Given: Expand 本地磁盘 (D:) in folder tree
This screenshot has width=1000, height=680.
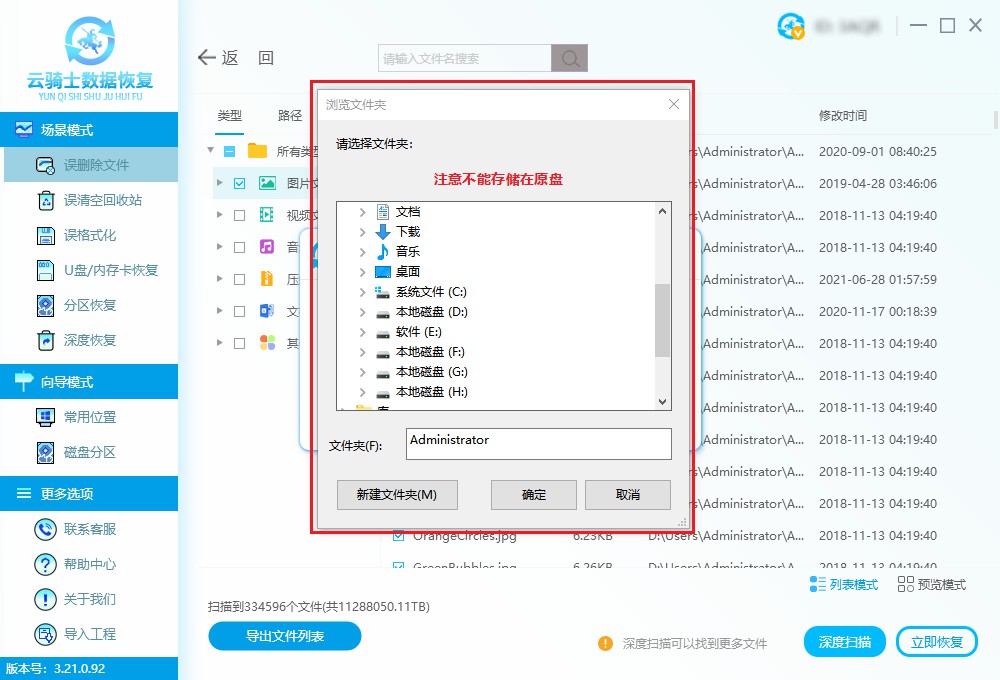Looking at the screenshot, I should tap(362, 312).
